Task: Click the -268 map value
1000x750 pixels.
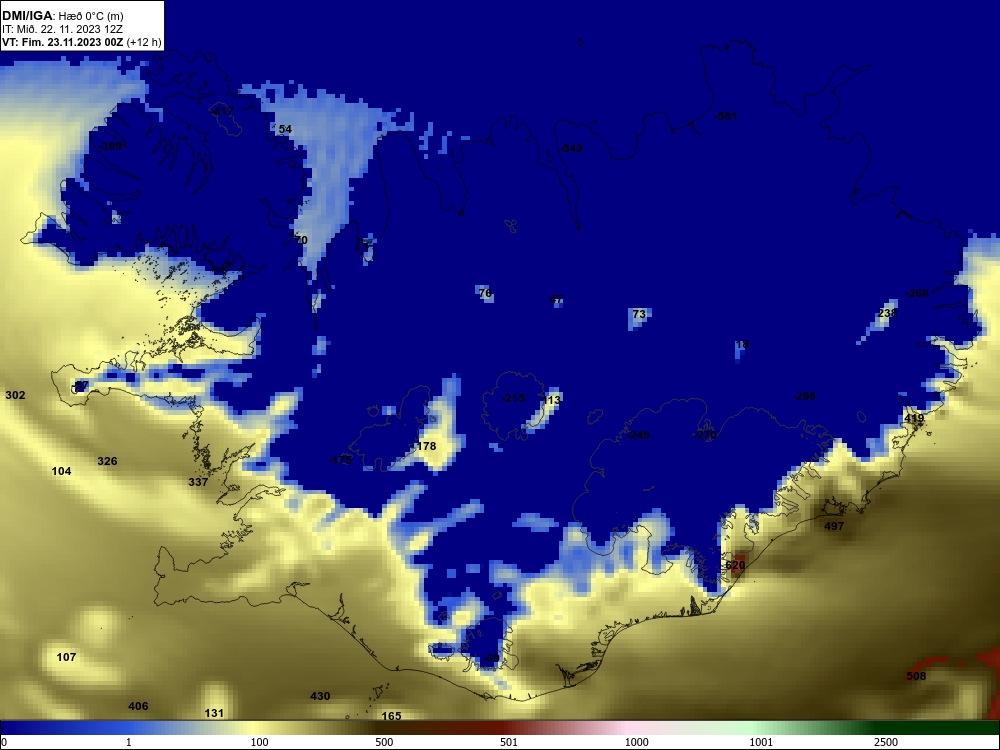Action: tap(917, 293)
